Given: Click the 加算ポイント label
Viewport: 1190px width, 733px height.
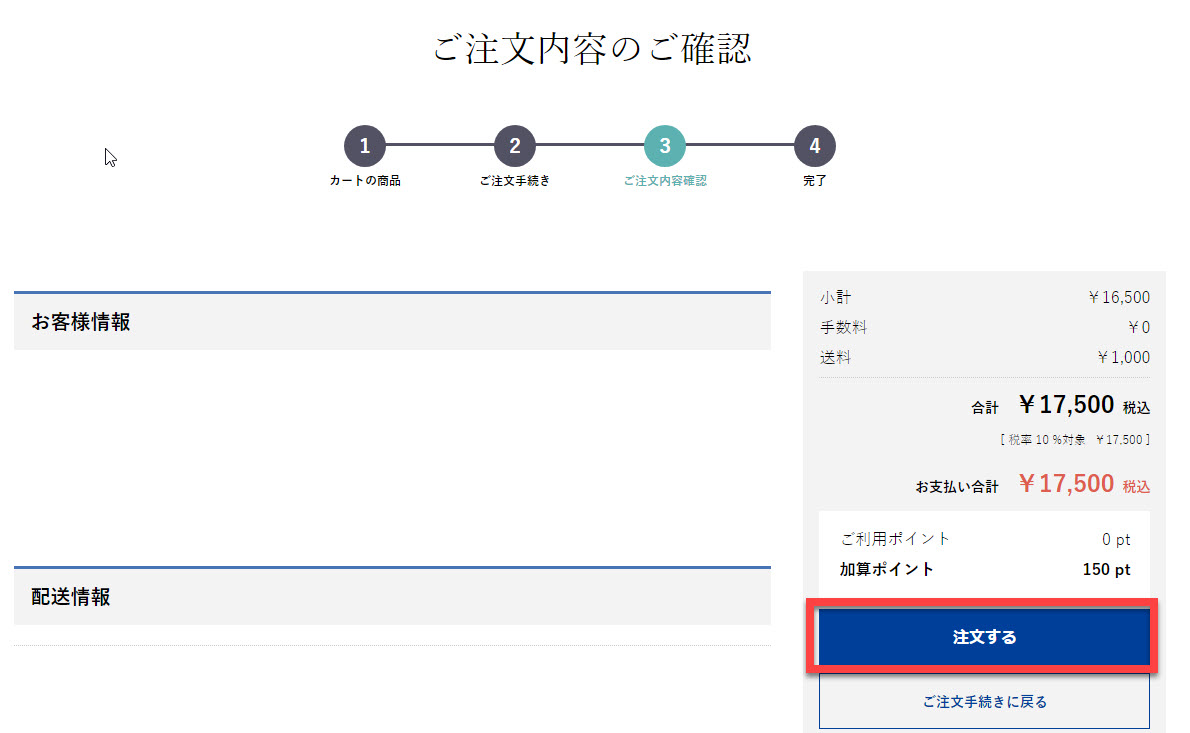Looking at the screenshot, I should [x=886, y=569].
